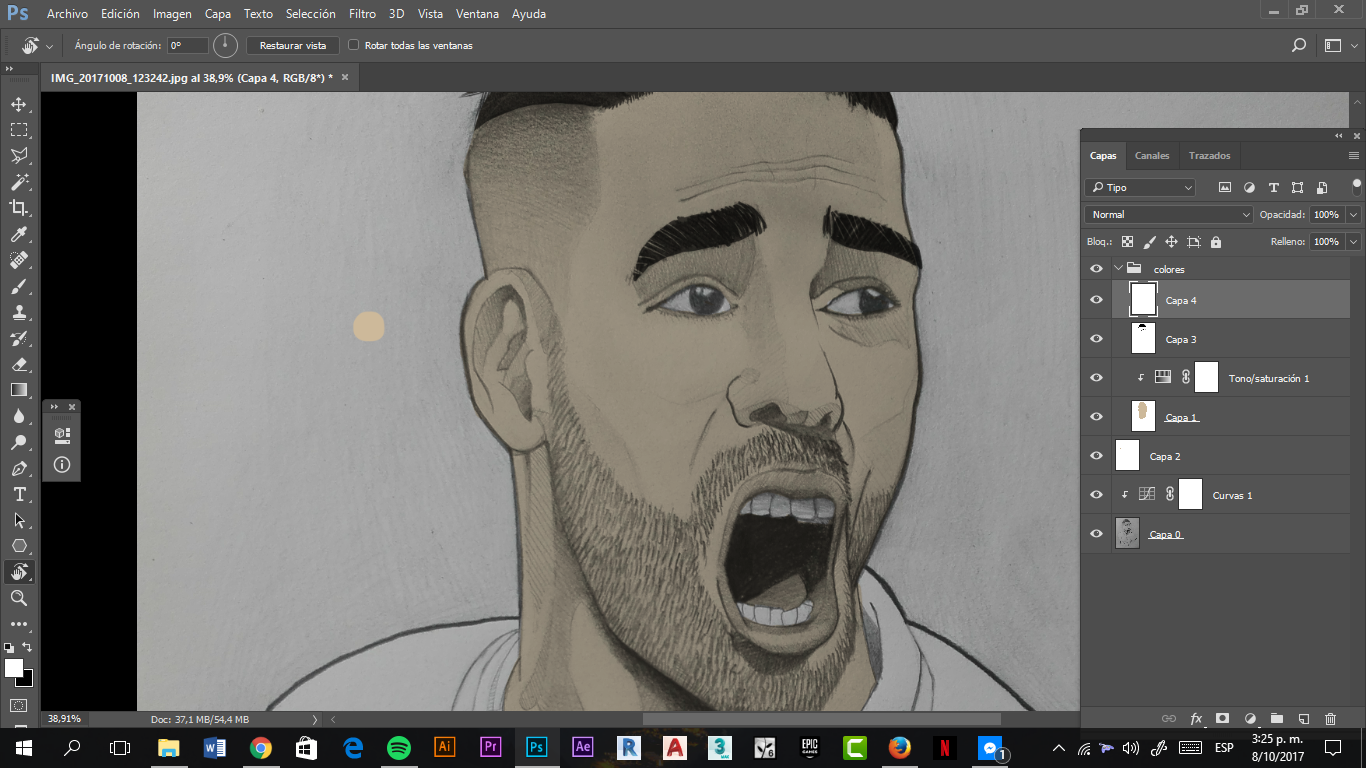Click the add layer style fx icon
Screen dimensions: 1366x768
tap(1196, 718)
